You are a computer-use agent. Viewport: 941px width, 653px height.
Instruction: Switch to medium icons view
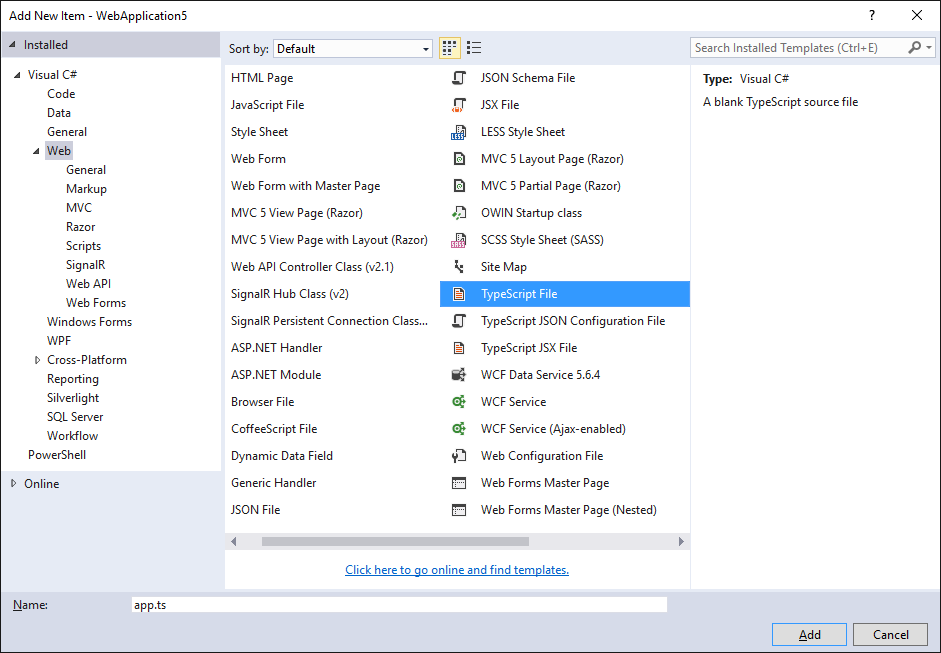[x=450, y=48]
